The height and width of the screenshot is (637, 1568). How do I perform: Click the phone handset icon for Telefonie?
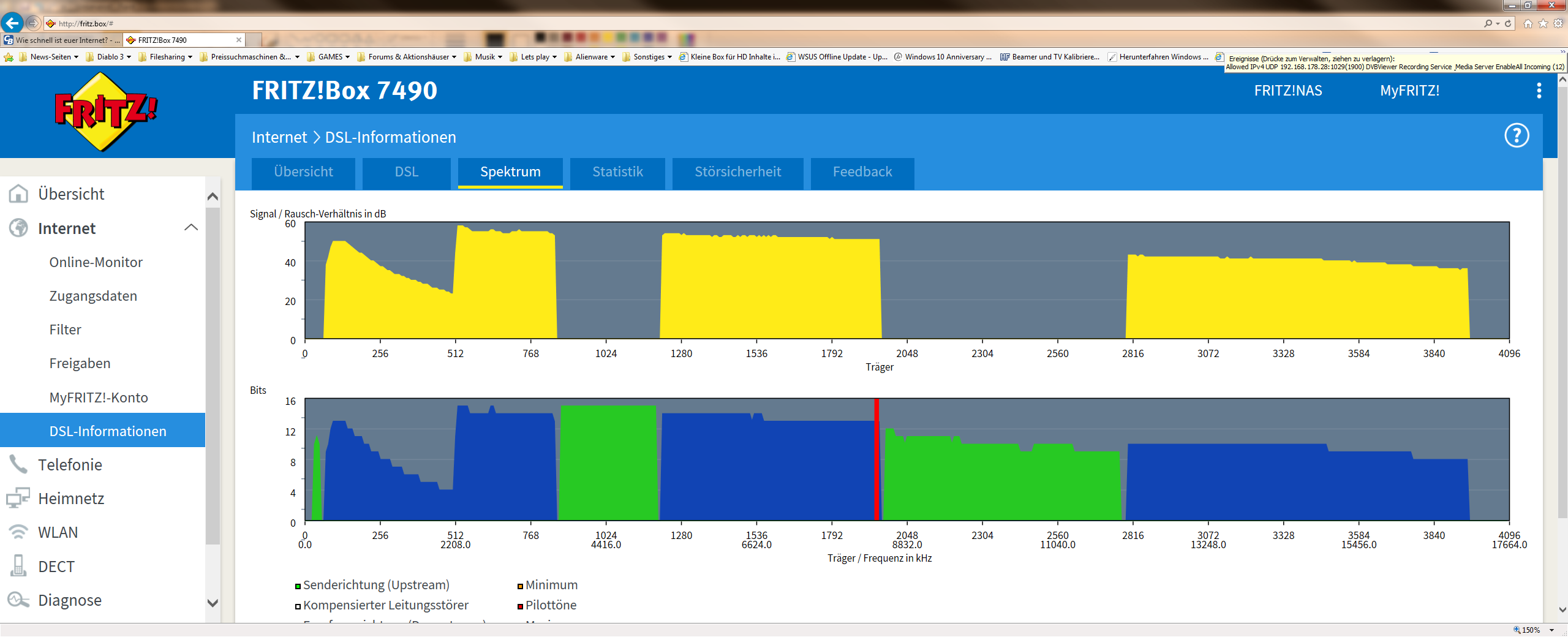[18, 464]
